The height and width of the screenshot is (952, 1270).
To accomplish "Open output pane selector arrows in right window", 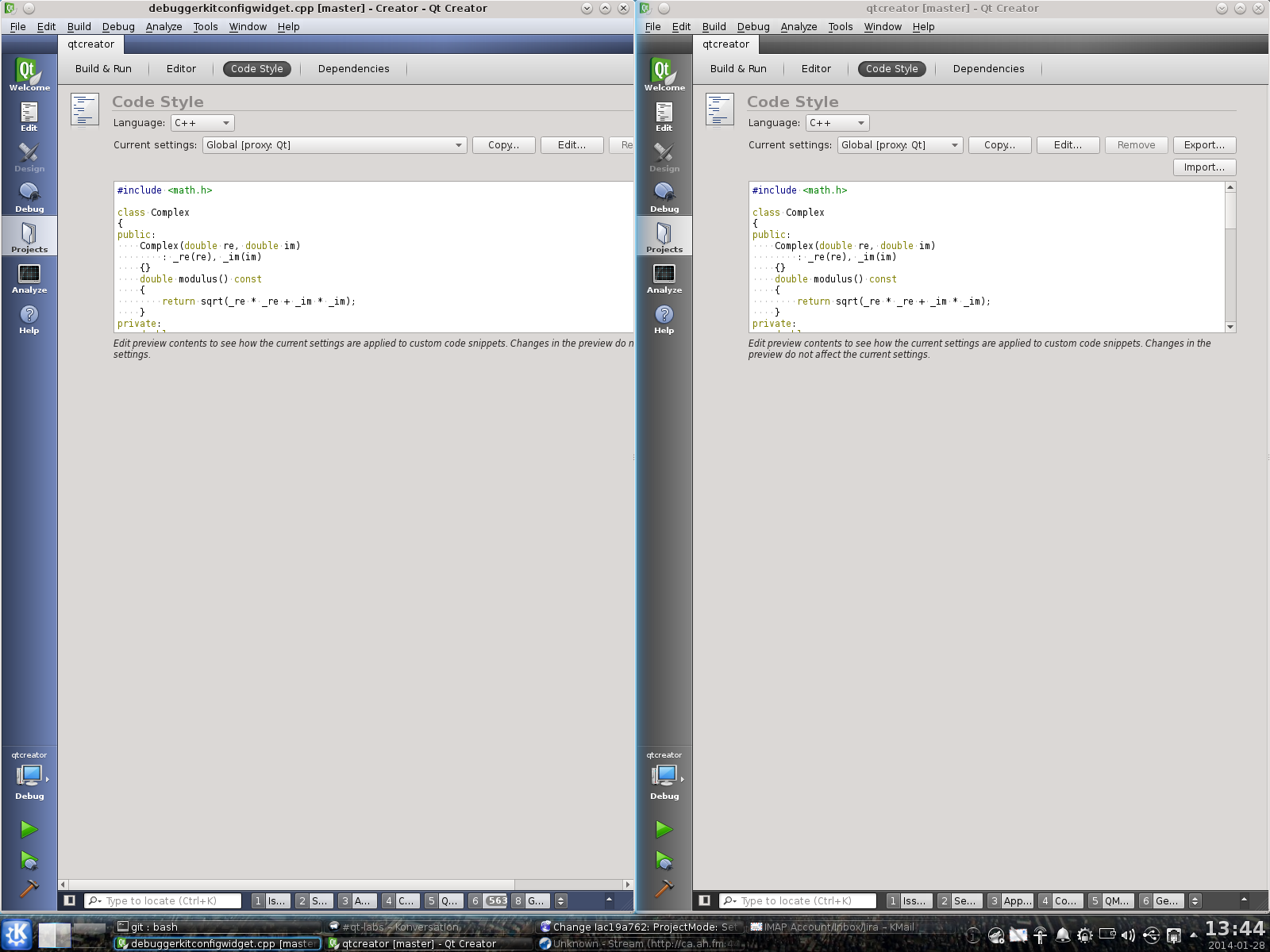I will [x=1195, y=900].
